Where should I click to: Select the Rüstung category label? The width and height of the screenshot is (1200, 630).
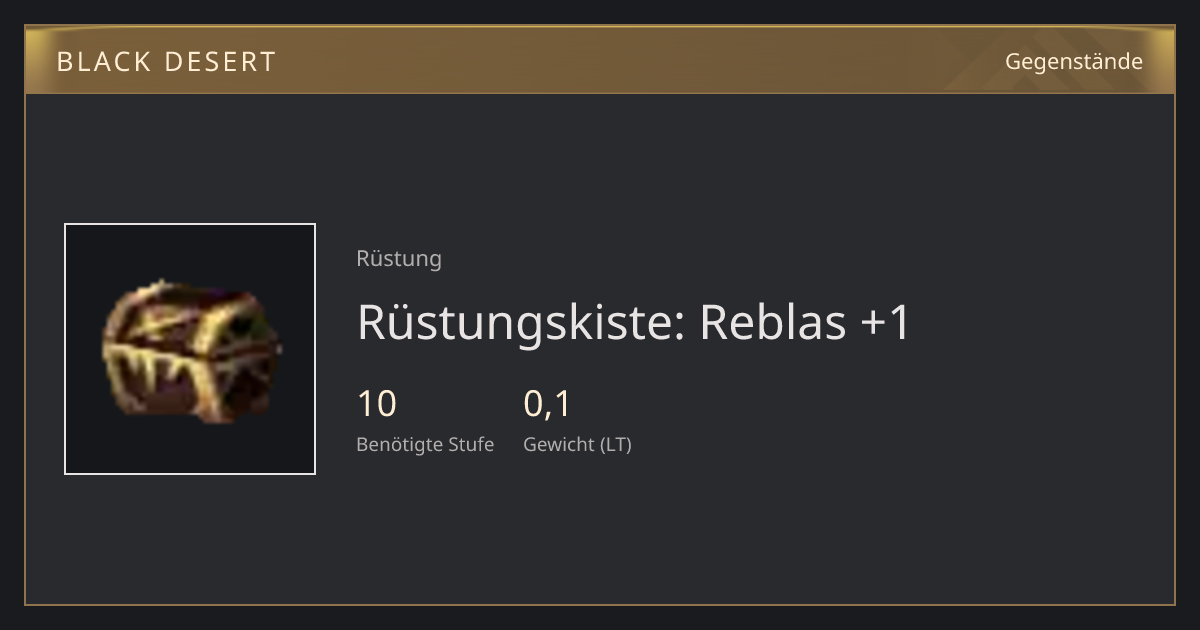[399, 258]
